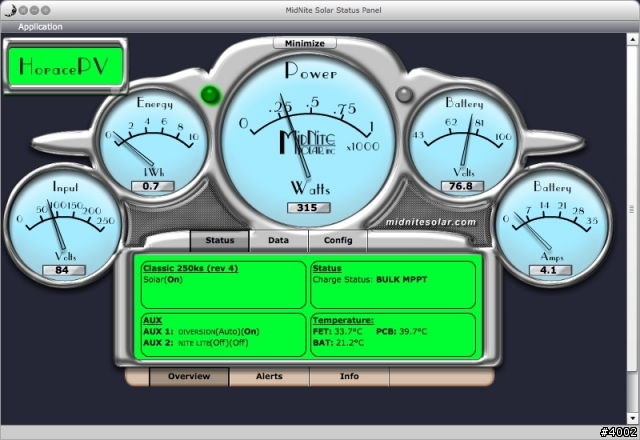Click the BAT 21.2°C temperature value

[x=338, y=343]
